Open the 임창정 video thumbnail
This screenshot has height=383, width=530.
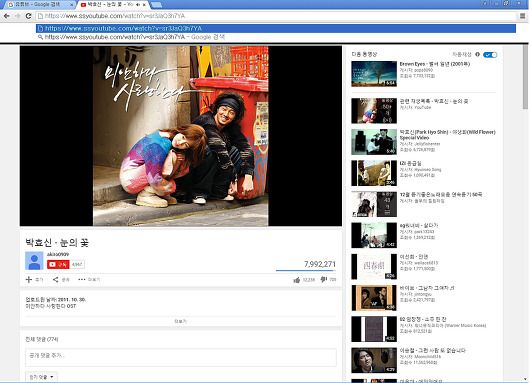(x=374, y=329)
